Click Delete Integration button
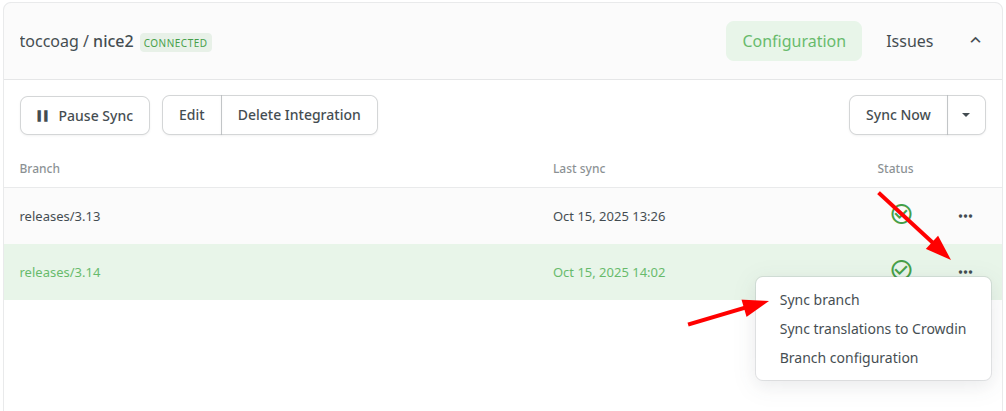 (299, 115)
